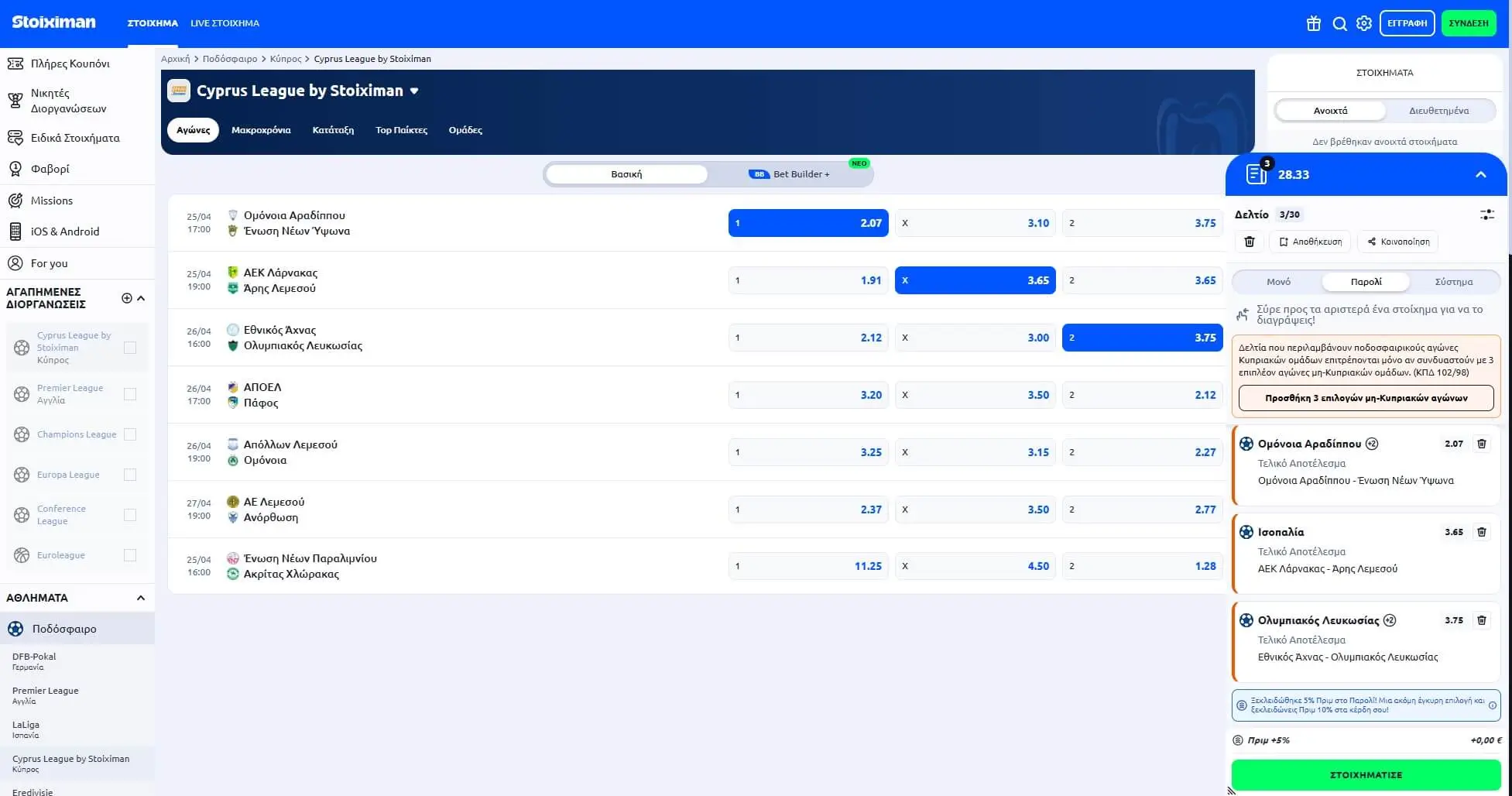Place bet with ΣΤΟΙΧΗΜΑΤΙΣΕ button
Viewport: 1512px width, 796px height.
[x=1366, y=774]
